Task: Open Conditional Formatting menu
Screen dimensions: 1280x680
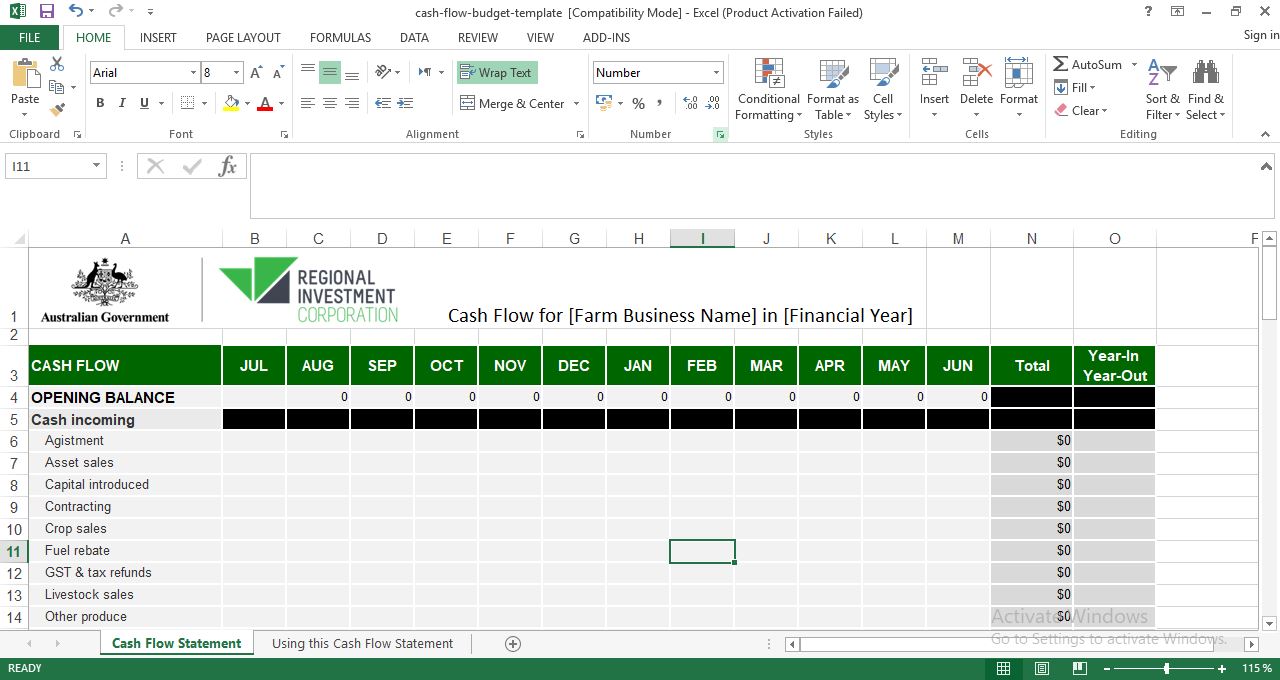Action: coord(769,90)
